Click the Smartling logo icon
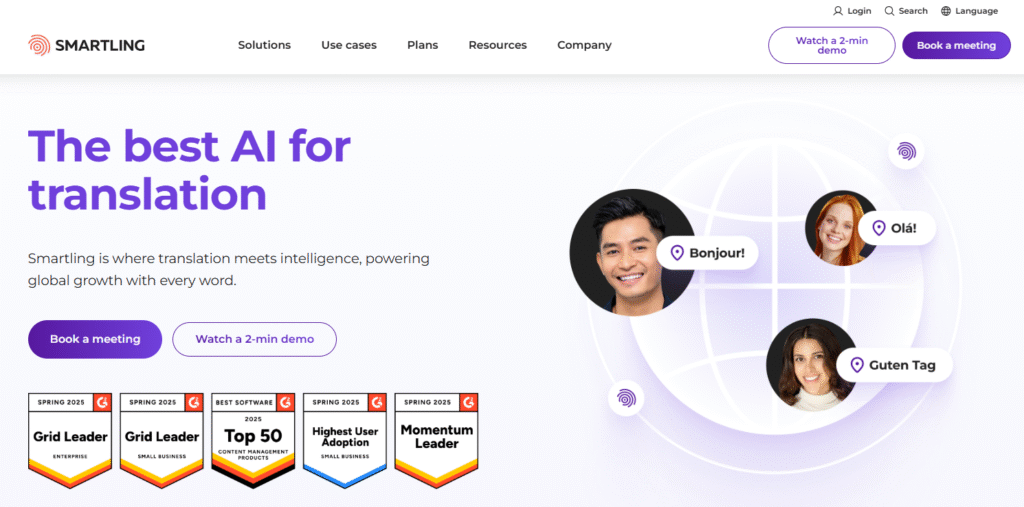 pos(39,45)
